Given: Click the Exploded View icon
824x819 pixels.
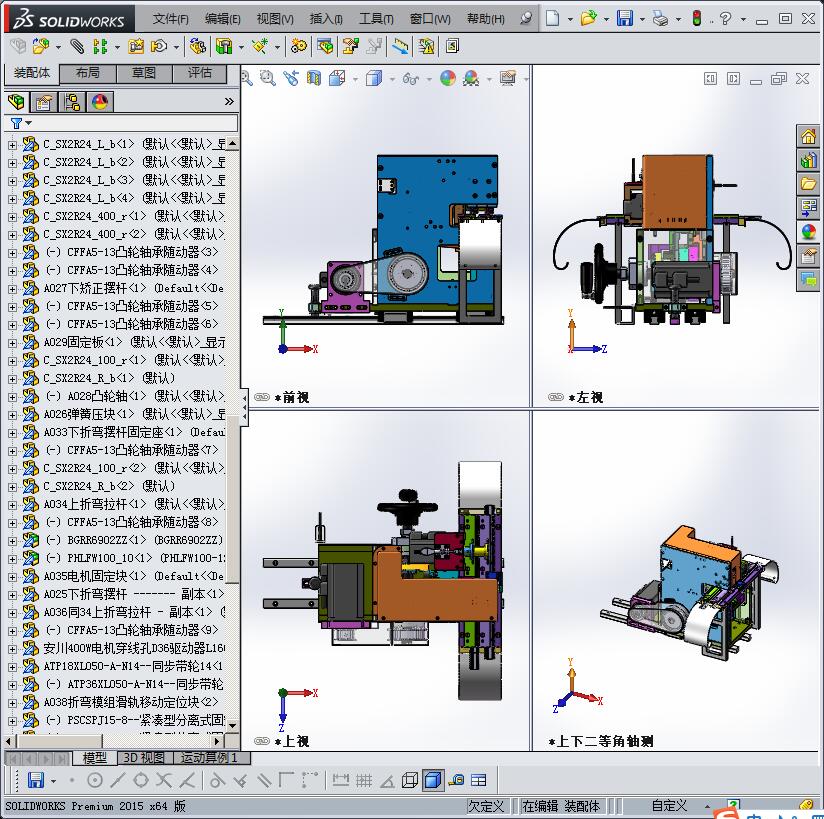Looking at the screenshot, I should [x=350, y=47].
